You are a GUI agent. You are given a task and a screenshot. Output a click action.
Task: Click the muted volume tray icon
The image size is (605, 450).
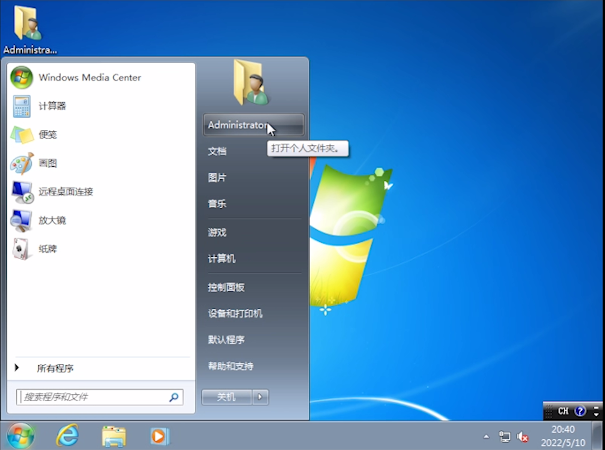pyautogui.click(x=523, y=437)
